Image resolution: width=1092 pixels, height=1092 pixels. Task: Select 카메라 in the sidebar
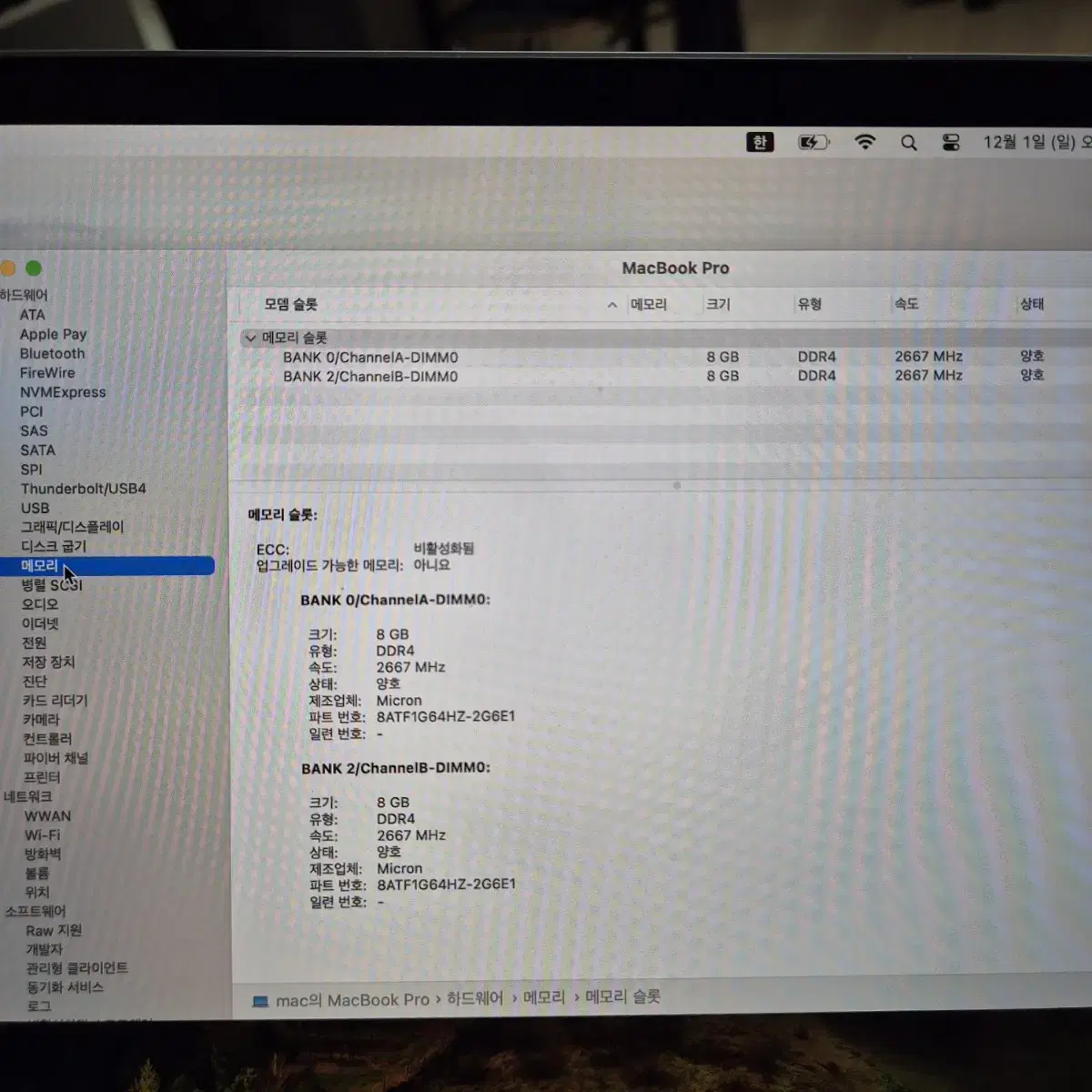(x=41, y=719)
